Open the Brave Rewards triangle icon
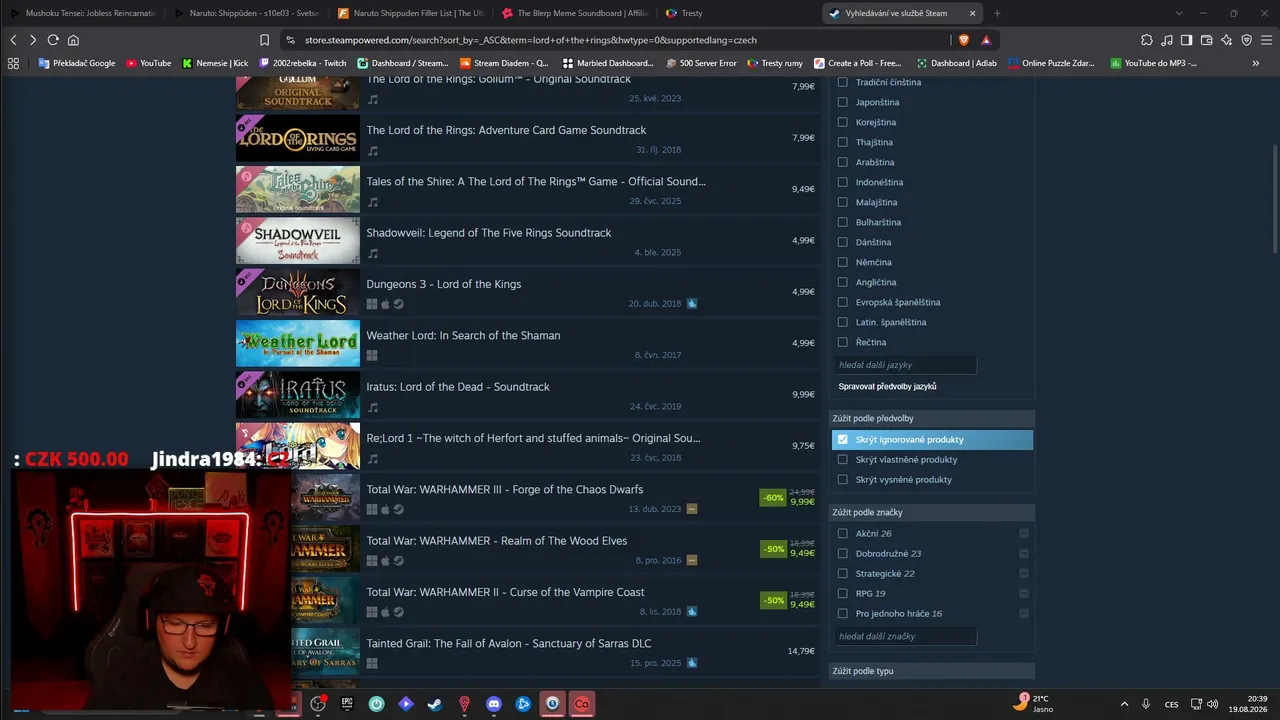Image resolution: width=1280 pixels, height=720 pixels. coord(986,40)
